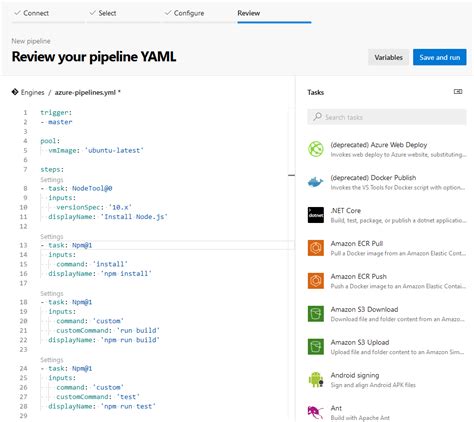Click the 'Review your pipeline YAML' heading

pos(94,57)
